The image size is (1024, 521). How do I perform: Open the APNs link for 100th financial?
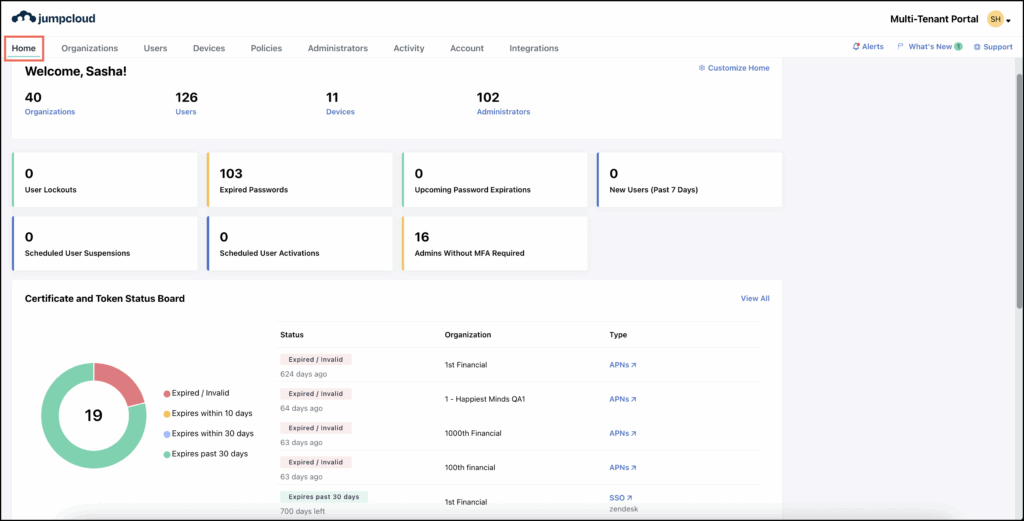coord(622,467)
